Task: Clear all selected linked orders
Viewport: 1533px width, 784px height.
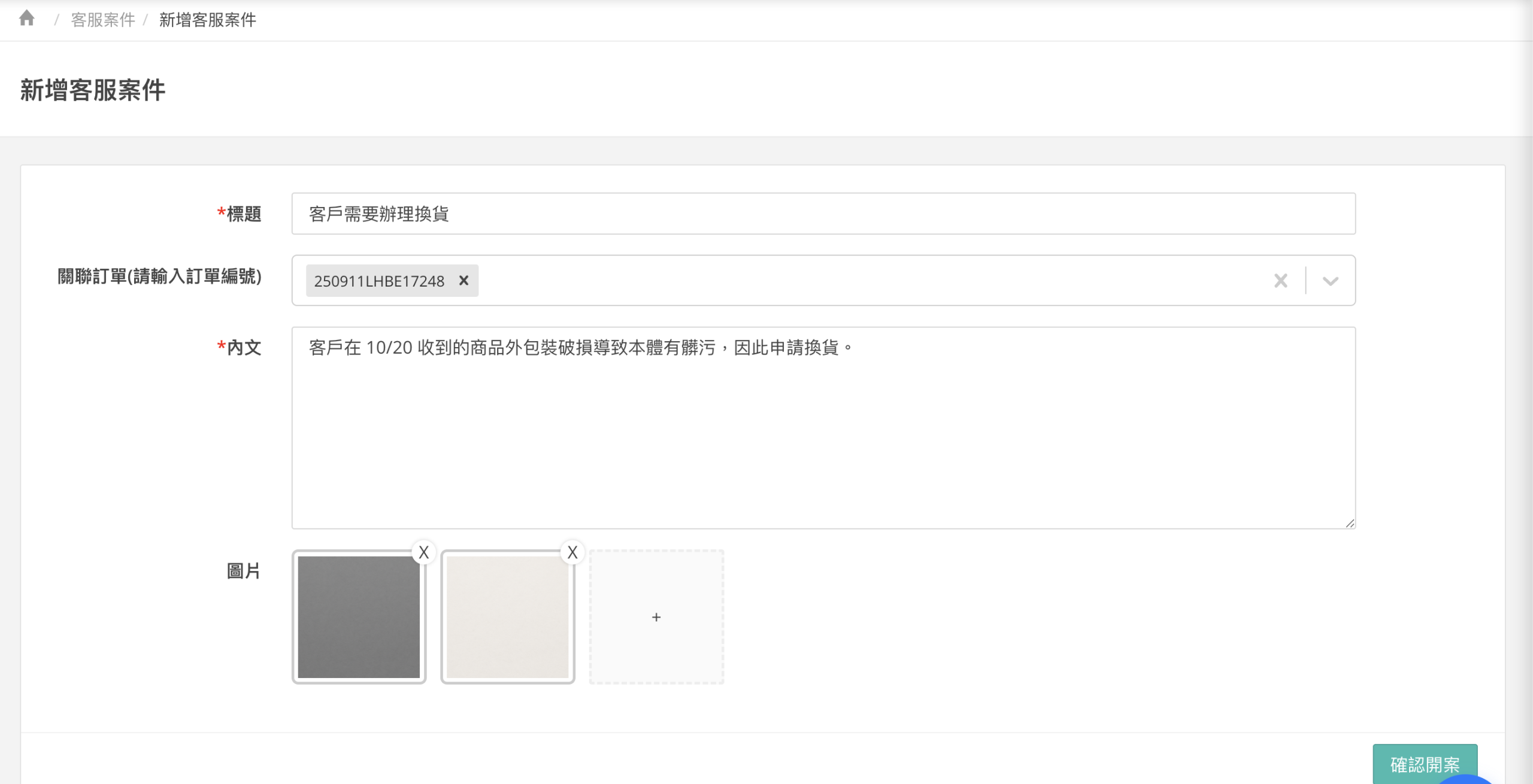Action: [1280, 281]
